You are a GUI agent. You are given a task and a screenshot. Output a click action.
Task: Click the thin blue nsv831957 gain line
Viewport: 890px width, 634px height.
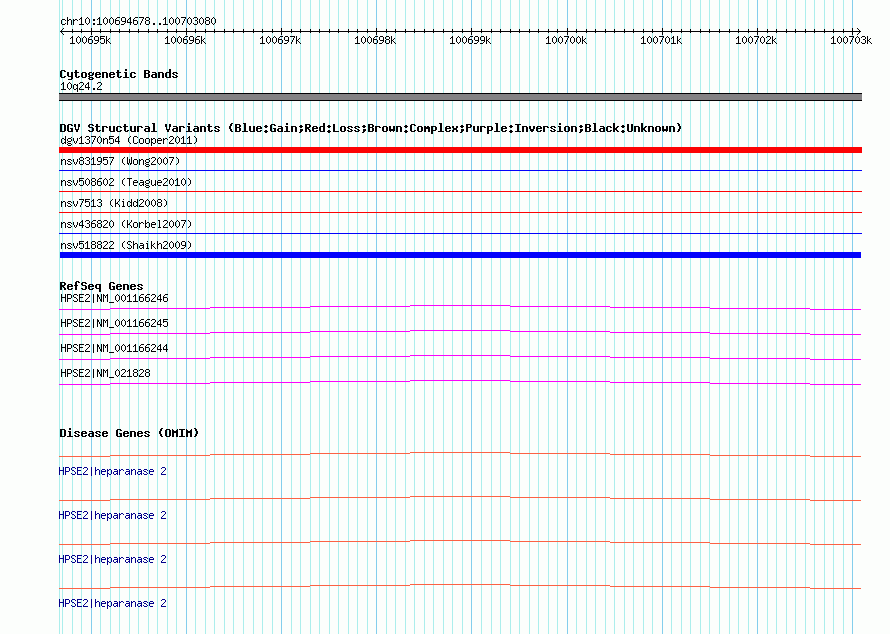[460, 170]
